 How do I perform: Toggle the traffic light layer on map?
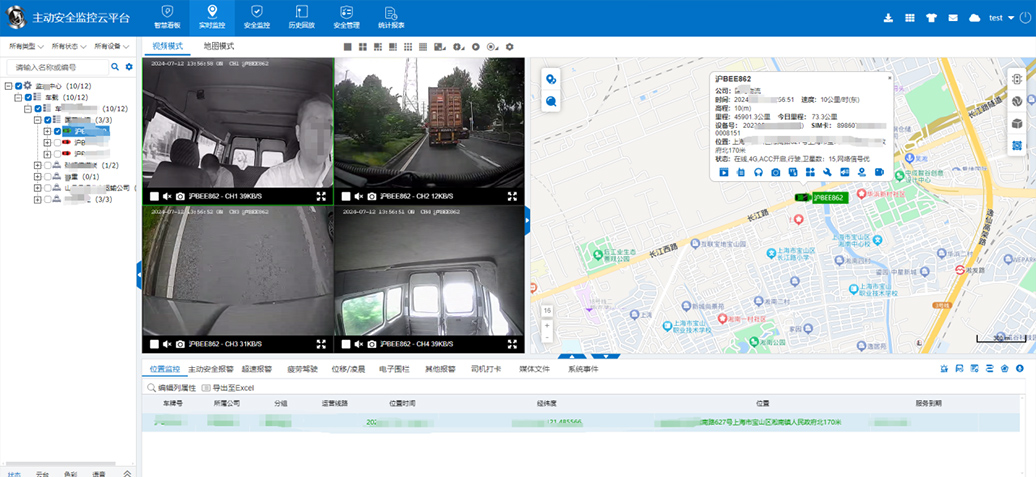click(x=1017, y=79)
